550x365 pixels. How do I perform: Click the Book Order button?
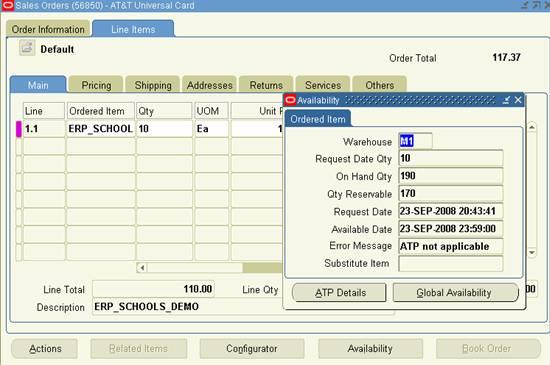[x=488, y=349]
